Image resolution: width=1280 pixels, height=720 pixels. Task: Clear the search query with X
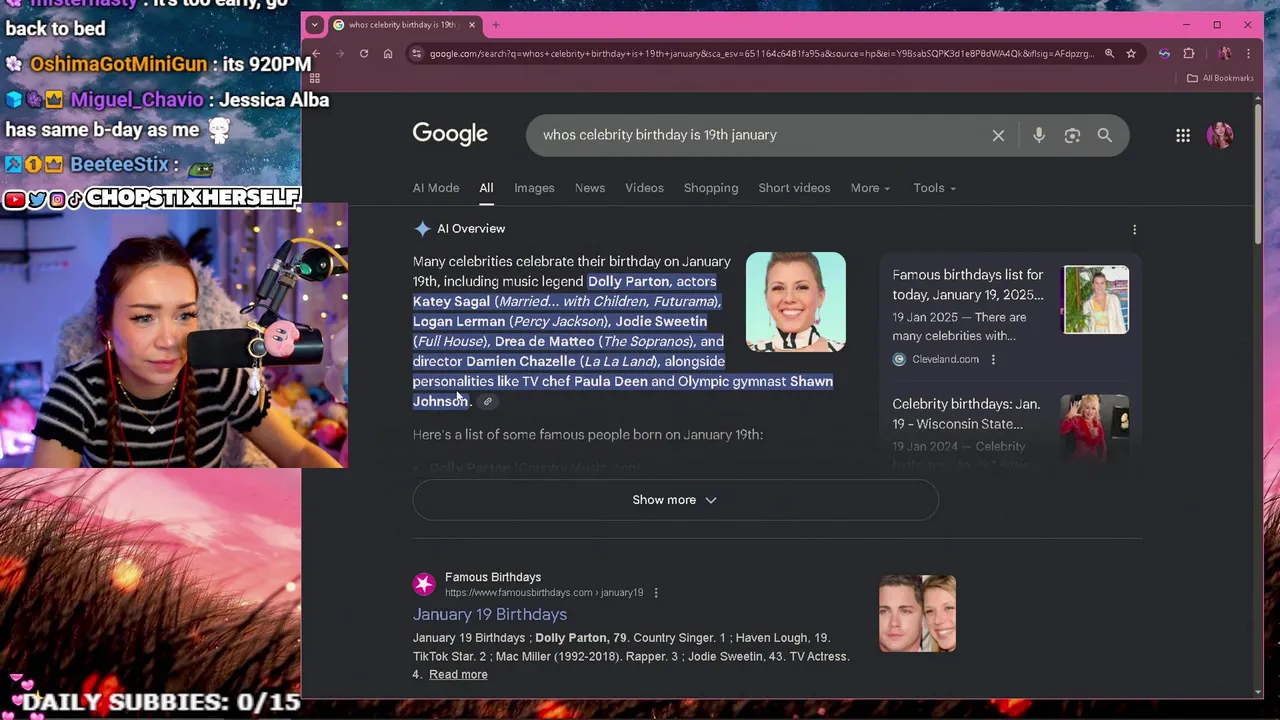(x=998, y=135)
